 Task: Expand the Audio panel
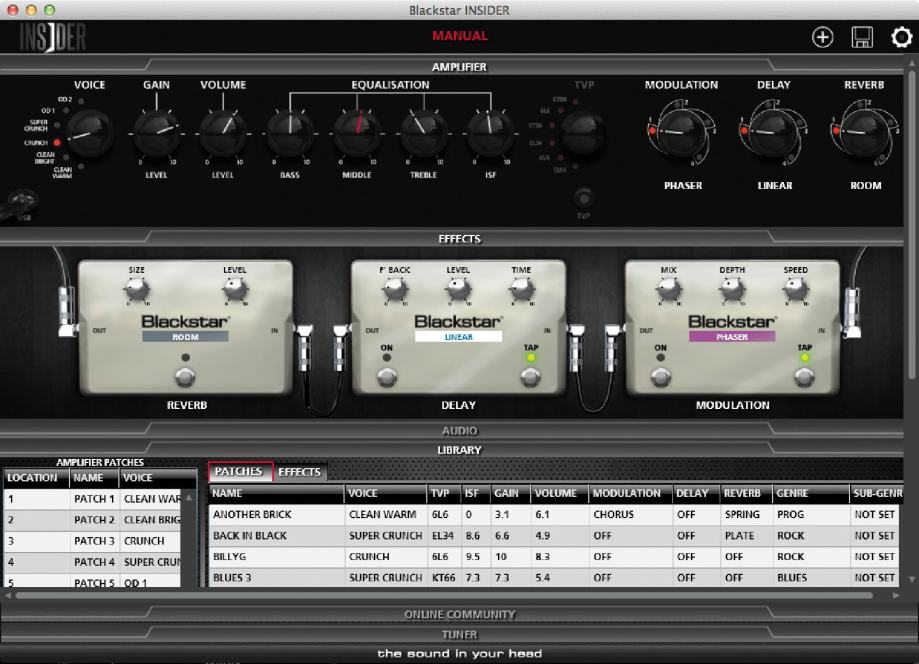coord(459,430)
